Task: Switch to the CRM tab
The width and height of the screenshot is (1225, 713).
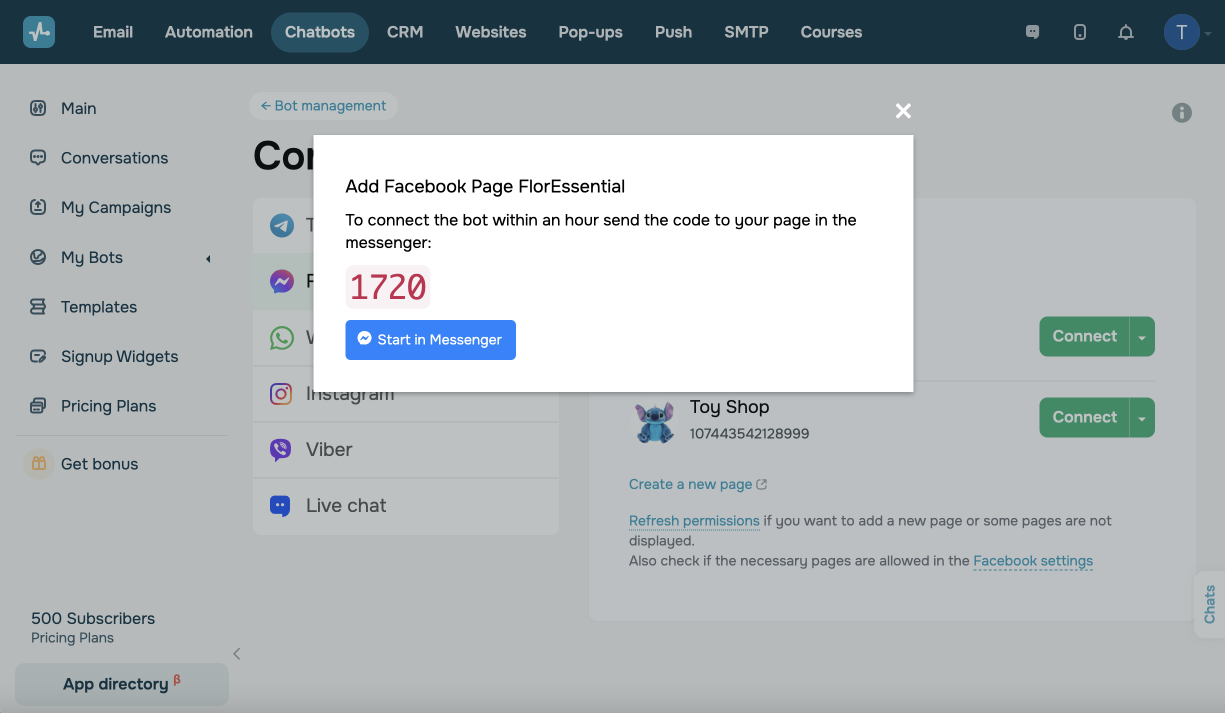Action: pyautogui.click(x=405, y=32)
